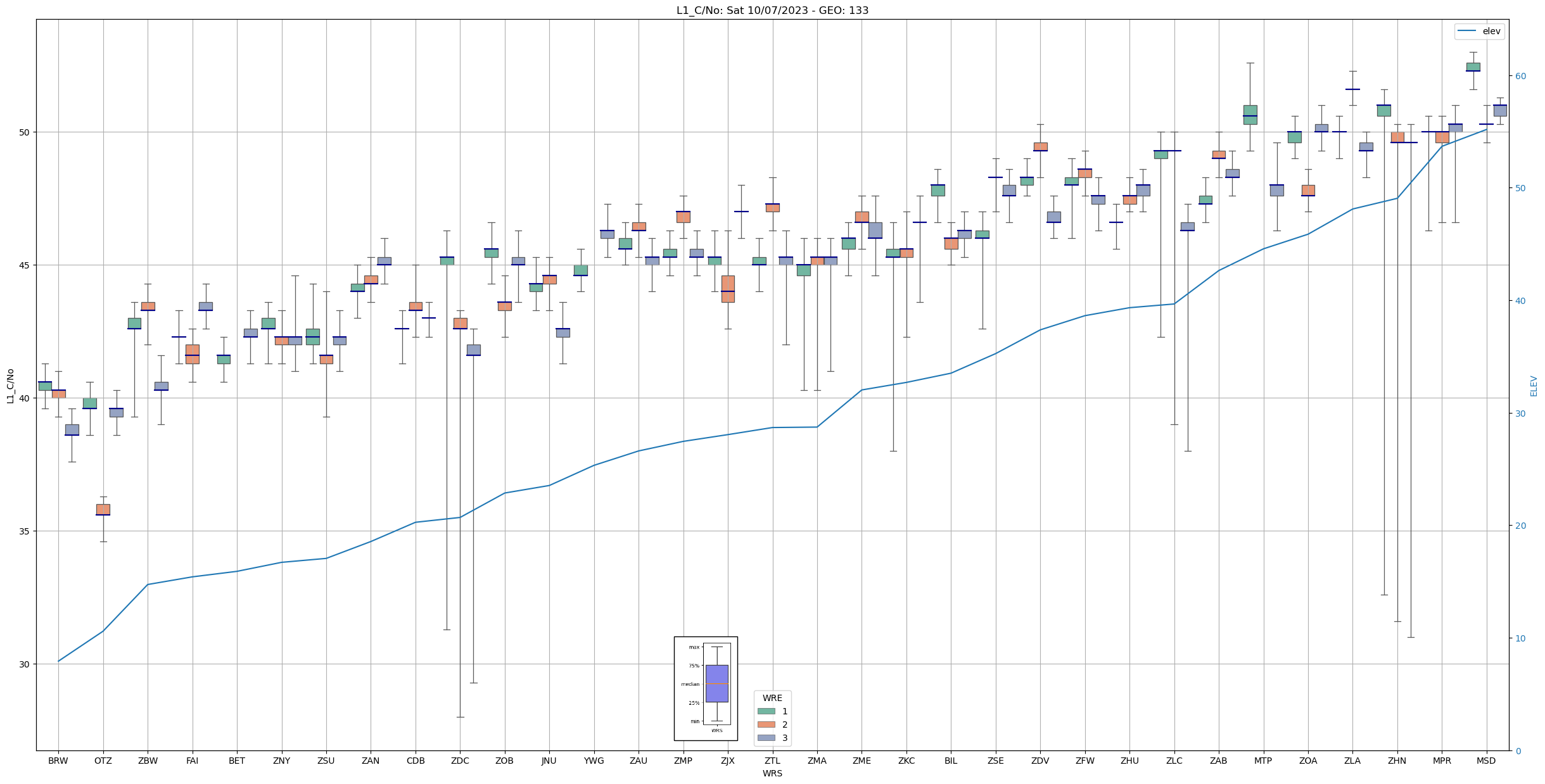Screen dimensions: 1545x784
Task: Click the blue-gray WRE 3 legend swatch
Action: (766, 738)
